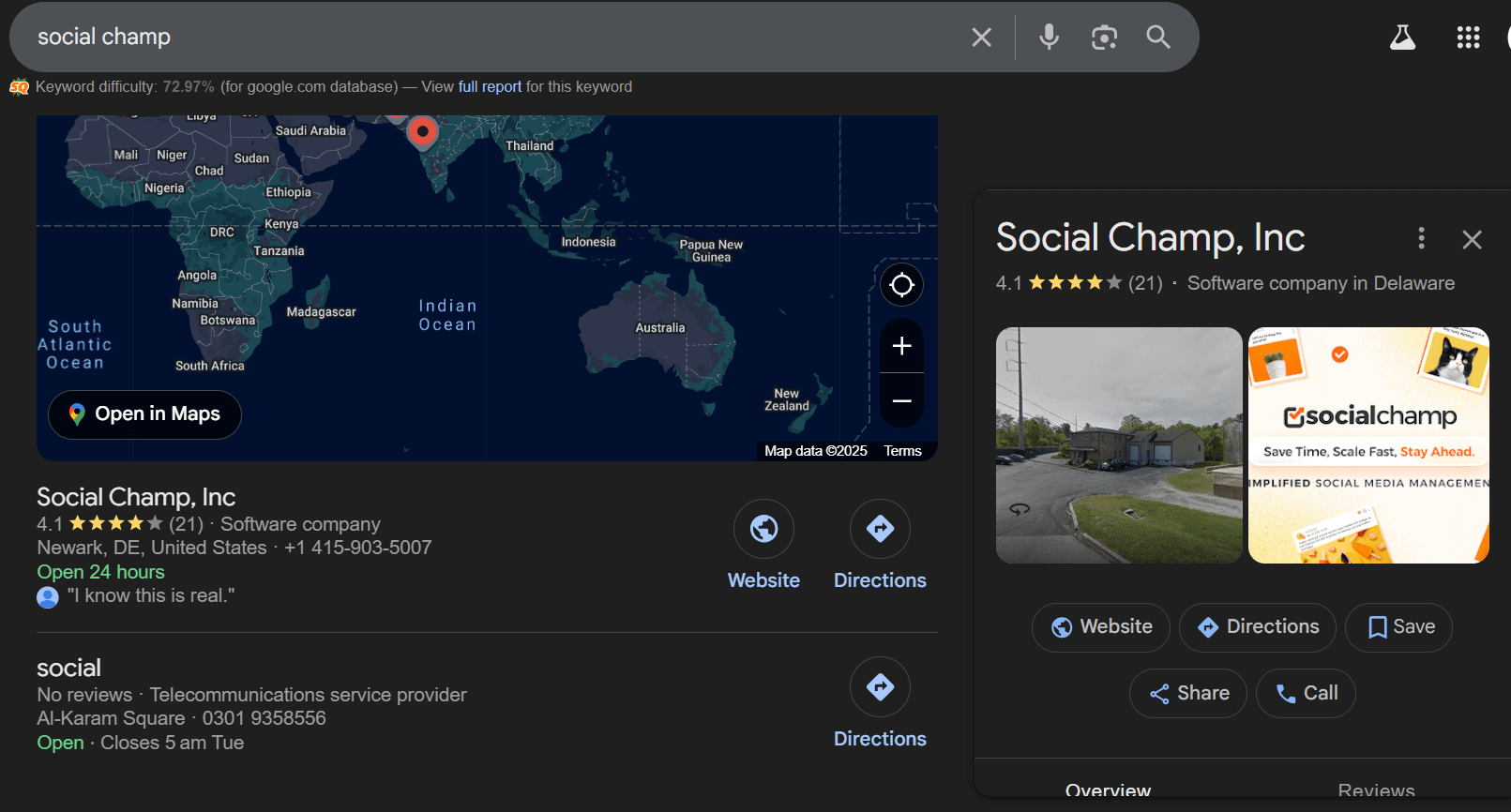The image size is (1511, 812).
Task: Clear the search box with the X icon
Action: point(981,38)
